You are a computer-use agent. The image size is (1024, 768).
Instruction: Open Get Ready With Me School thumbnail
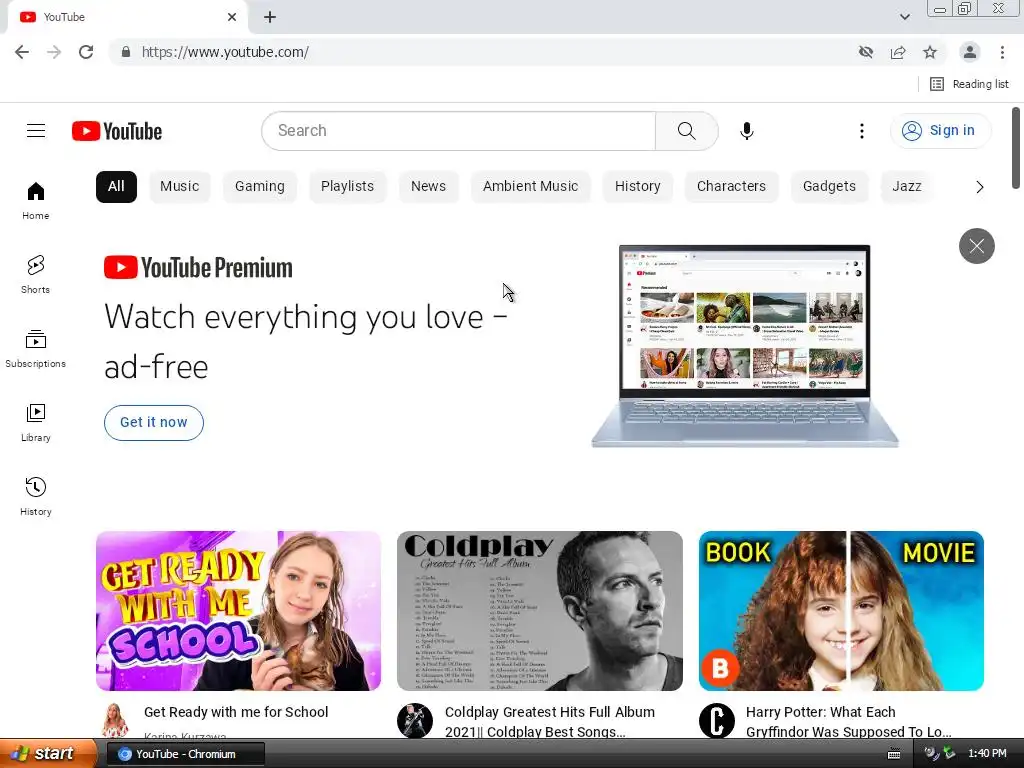(238, 611)
